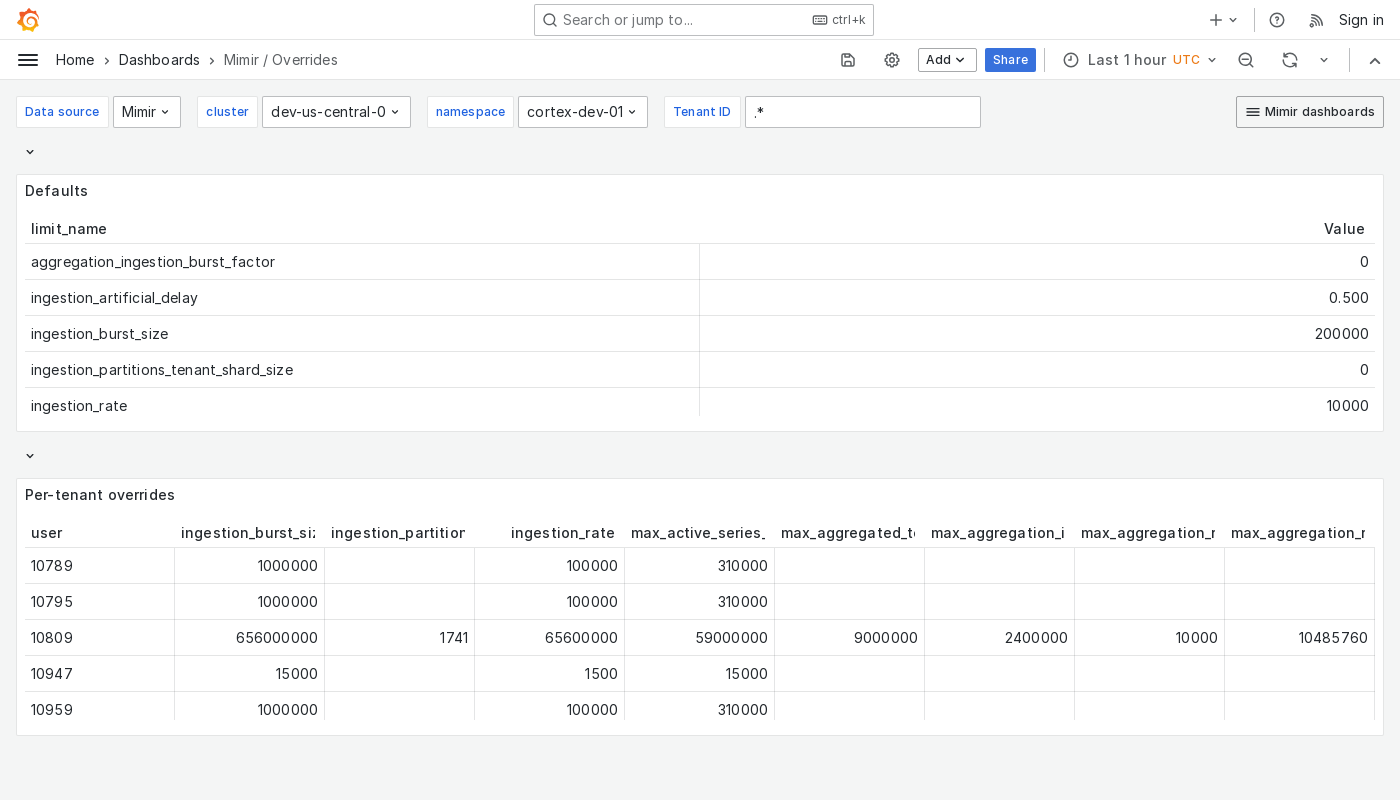Sort by max_aggregated_t column header

point(848,533)
